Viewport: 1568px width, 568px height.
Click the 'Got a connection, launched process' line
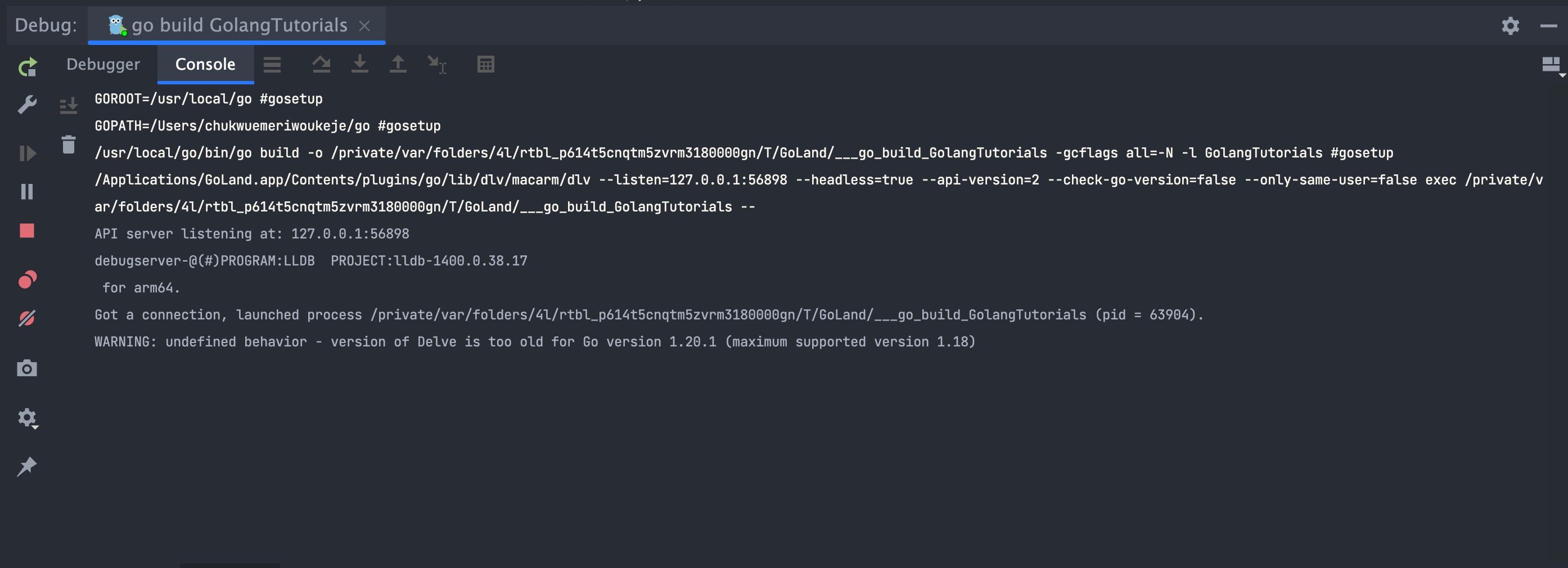[x=649, y=314]
